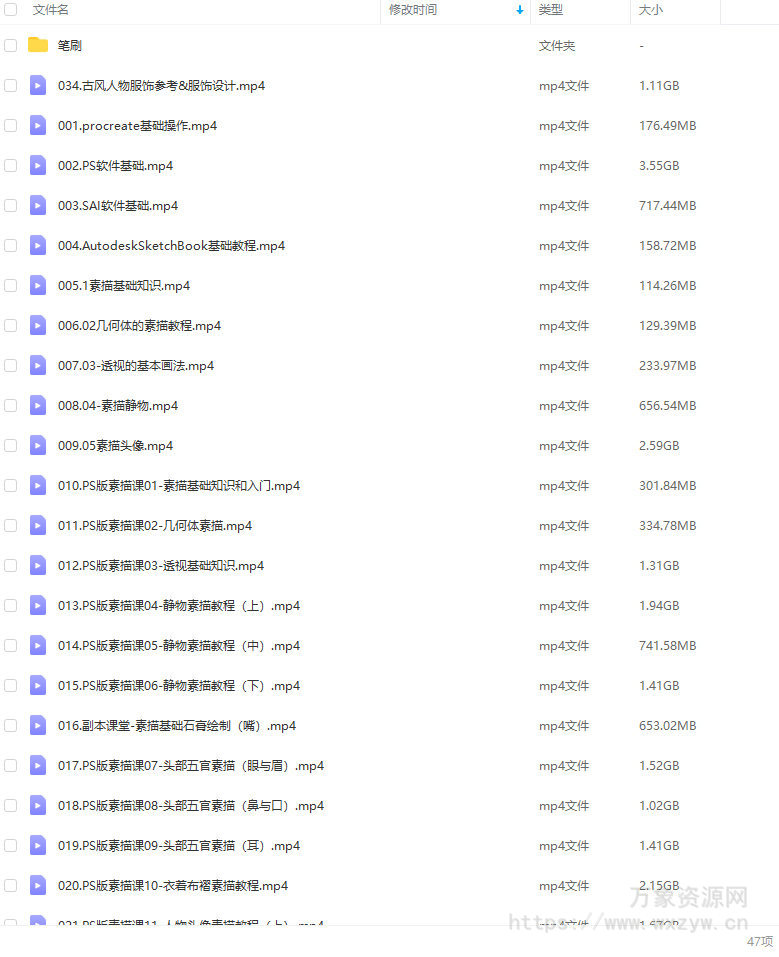This screenshot has width=779, height=957.
Task: Check the box for 003.SAI软件基础.mp4
Action: pos(10,206)
